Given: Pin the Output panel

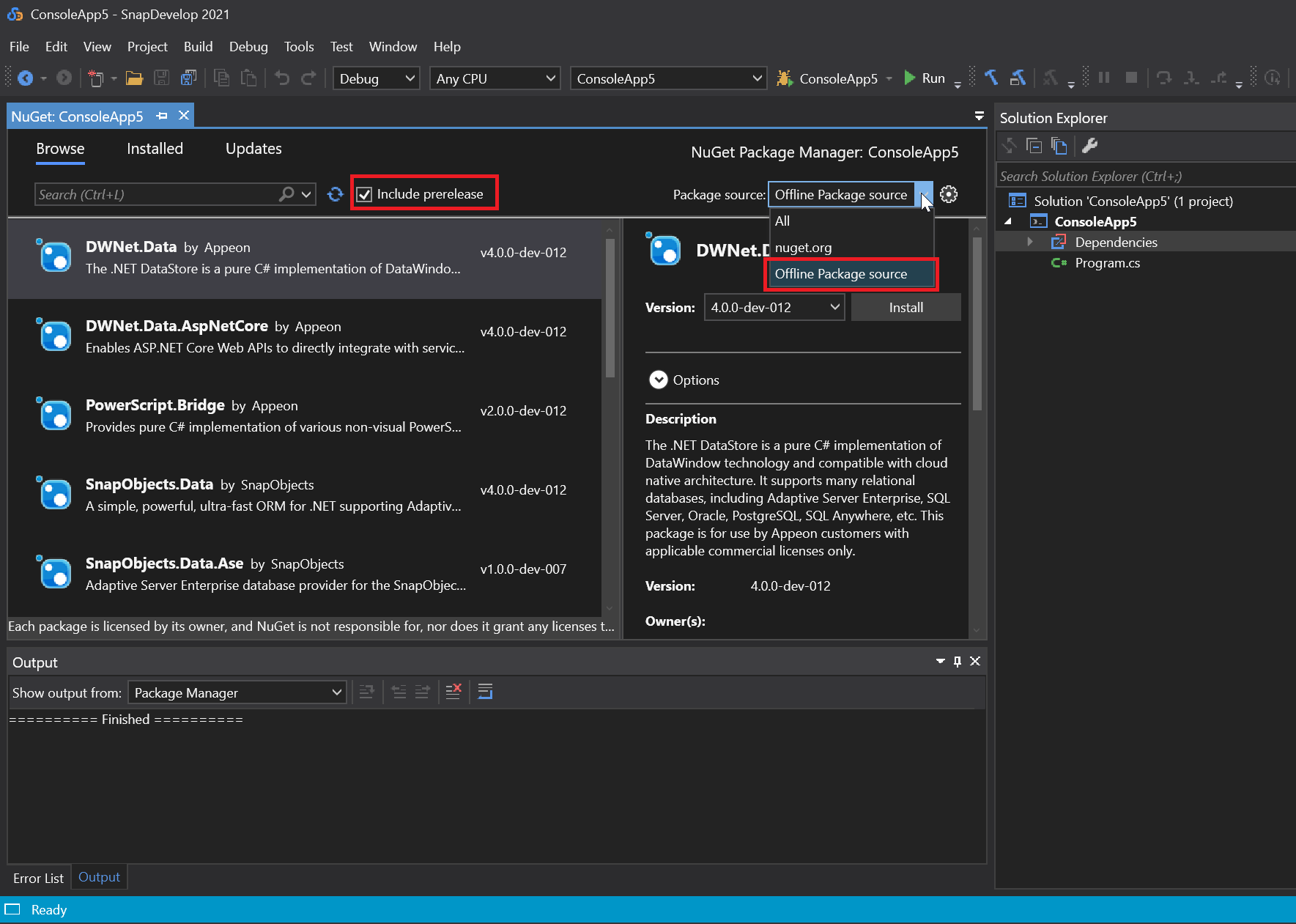Looking at the screenshot, I should [957, 661].
